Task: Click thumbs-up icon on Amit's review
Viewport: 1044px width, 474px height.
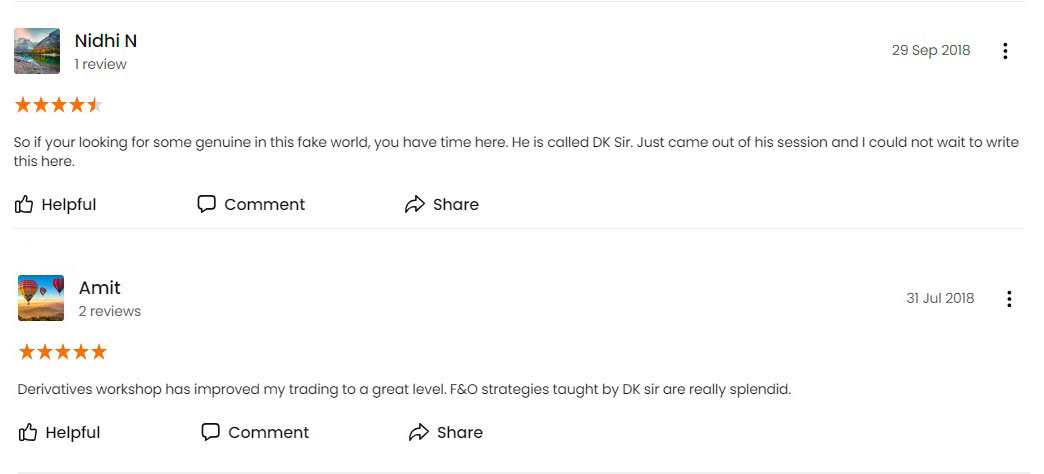Action: (x=28, y=433)
